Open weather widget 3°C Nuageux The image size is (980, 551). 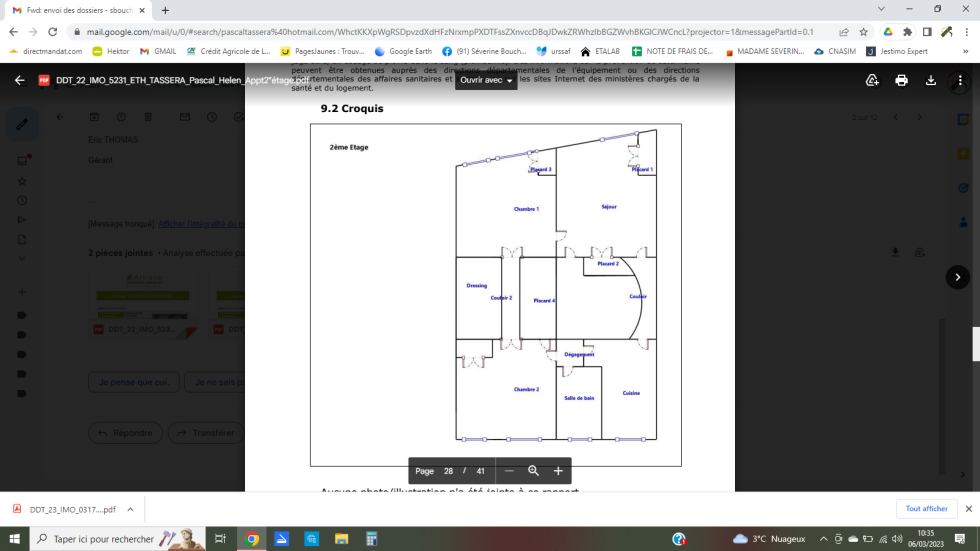tap(769, 539)
